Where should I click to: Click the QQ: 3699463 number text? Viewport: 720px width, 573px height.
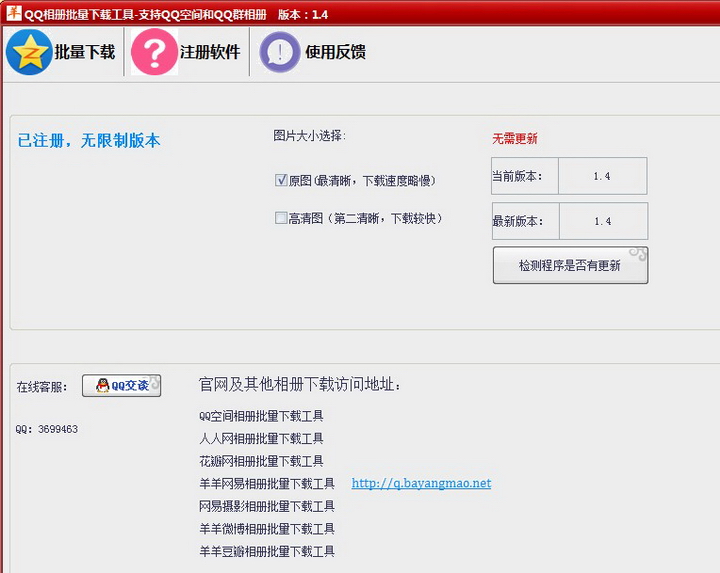(x=46, y=429)
